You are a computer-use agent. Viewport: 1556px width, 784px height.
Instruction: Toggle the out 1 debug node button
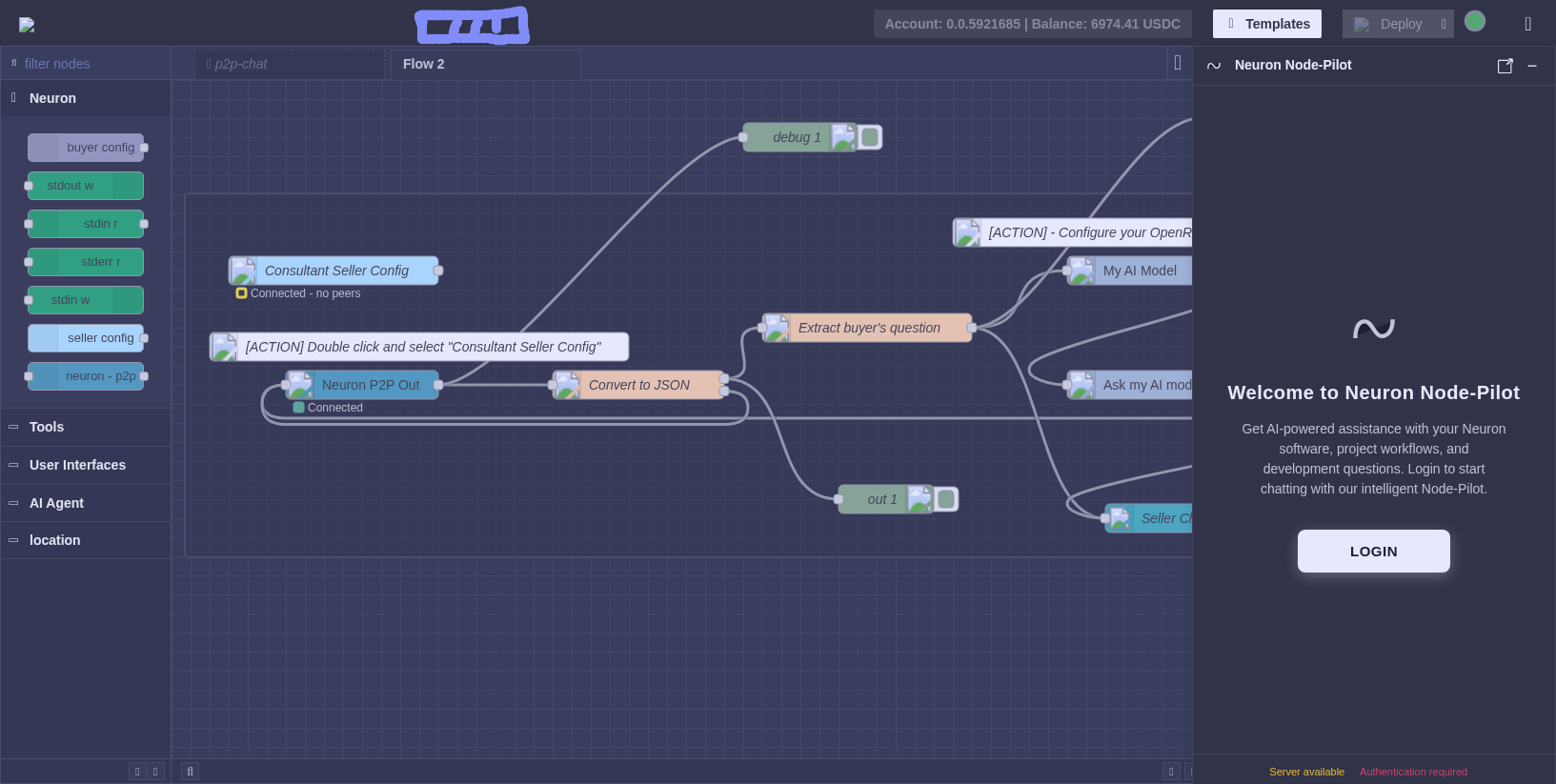[x=945, y=499]
